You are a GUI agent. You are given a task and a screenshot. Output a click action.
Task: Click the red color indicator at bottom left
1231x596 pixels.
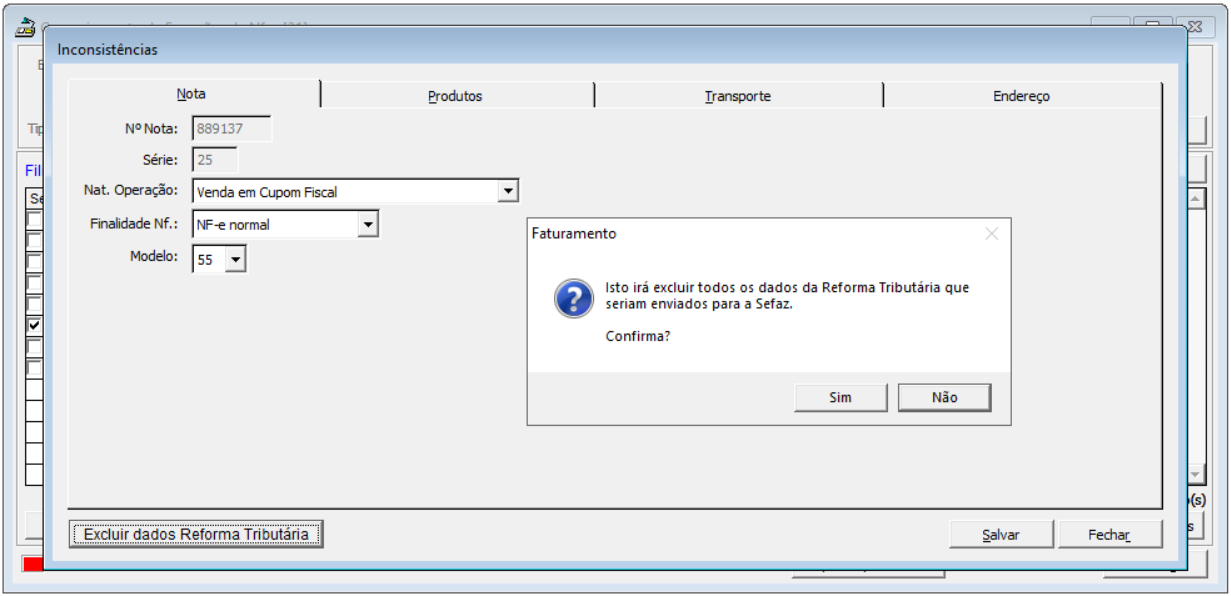coord(33,565)
